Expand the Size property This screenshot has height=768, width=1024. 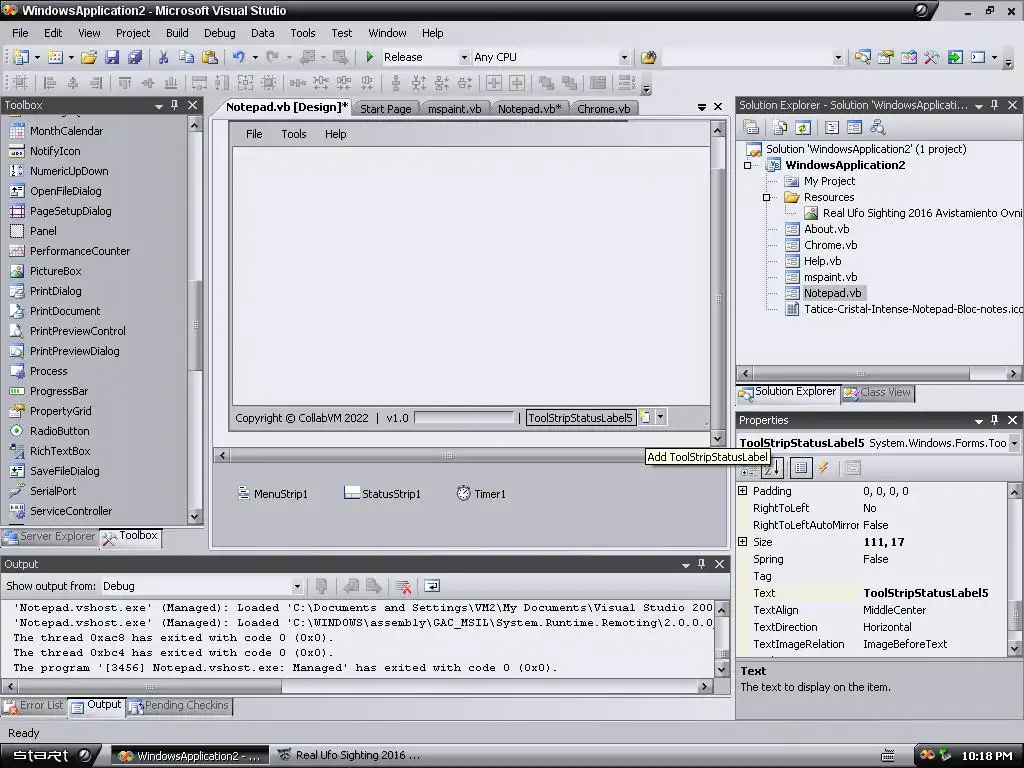pyautogui.click(x=743, y=541)
